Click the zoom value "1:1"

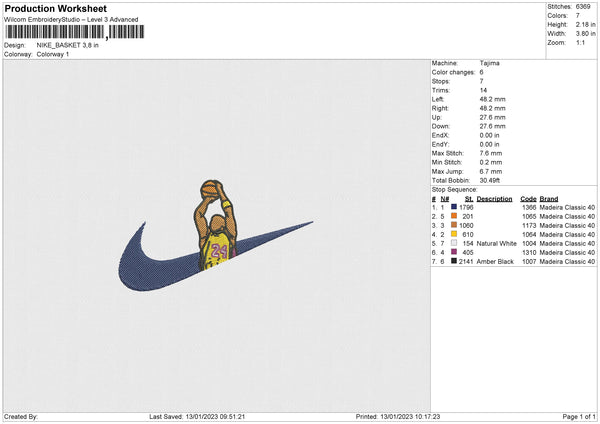(x=580, y=43)
